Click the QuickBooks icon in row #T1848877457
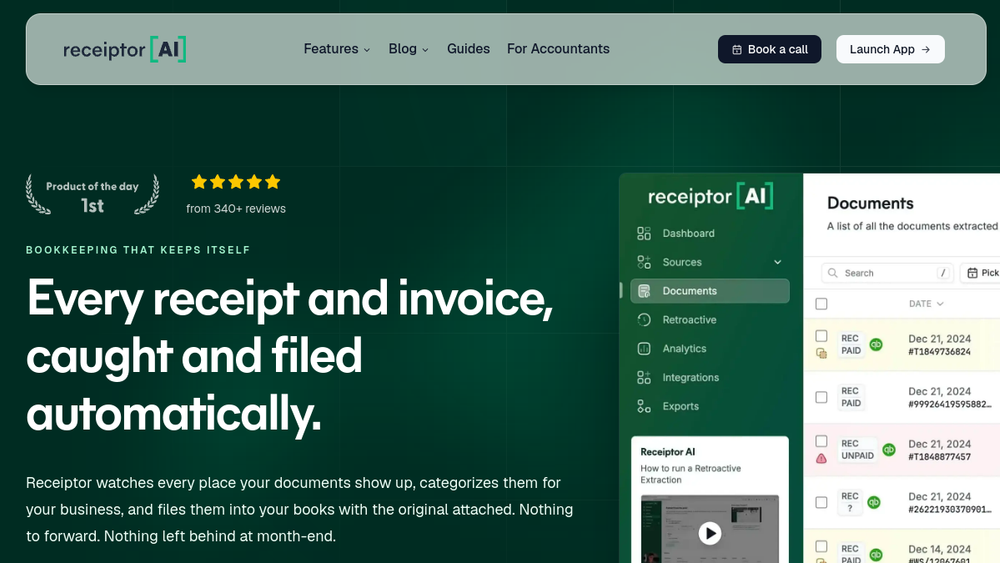Screen dimensions: 1000x563 pos(889,450)
